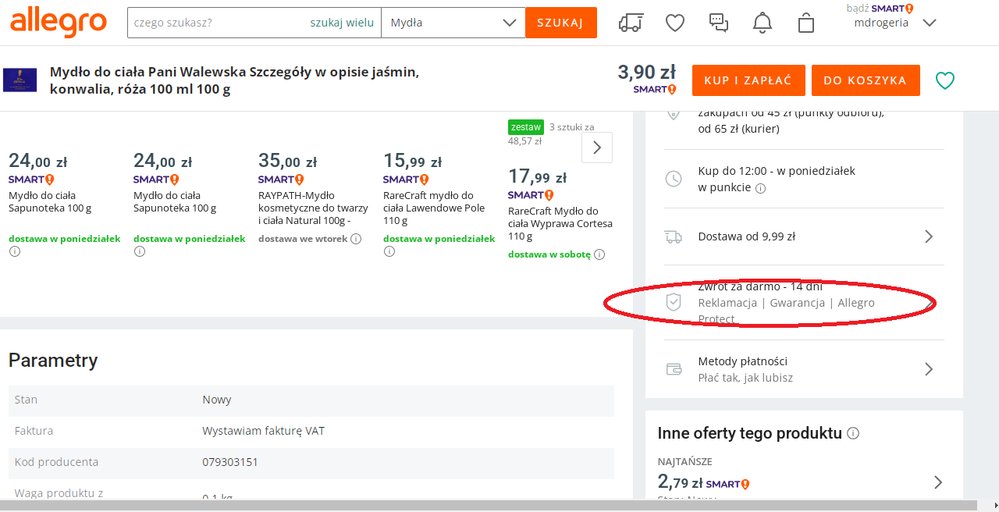The width and height of the screenshot is (999, 512).
Task: Click the clock icon beside Kup do 12:00
Action: click(x=673, y=179)
